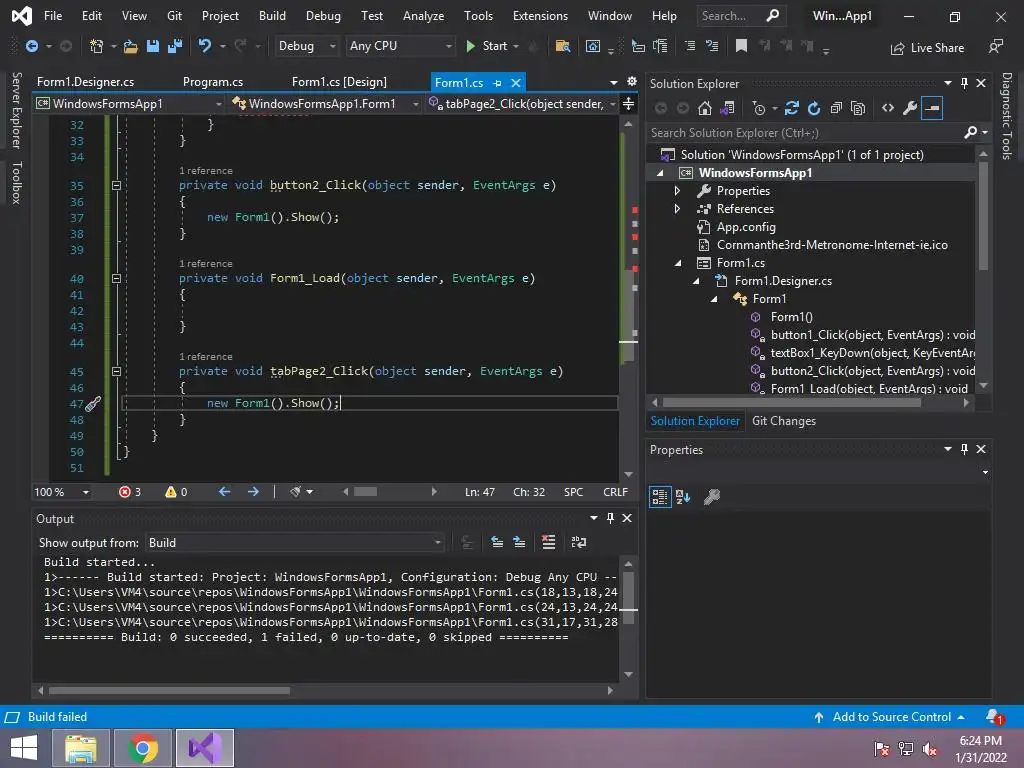Click the Clear All icon in Output
This screenshot has height=768, width=1024.
coord(548,542)
